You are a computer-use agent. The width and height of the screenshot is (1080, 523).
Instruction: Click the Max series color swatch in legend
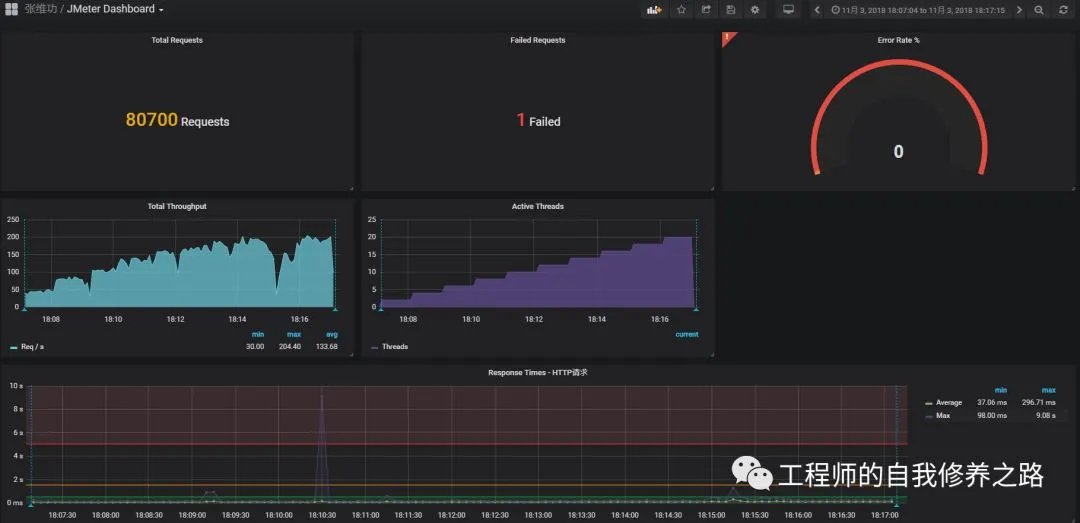[929, 416]
